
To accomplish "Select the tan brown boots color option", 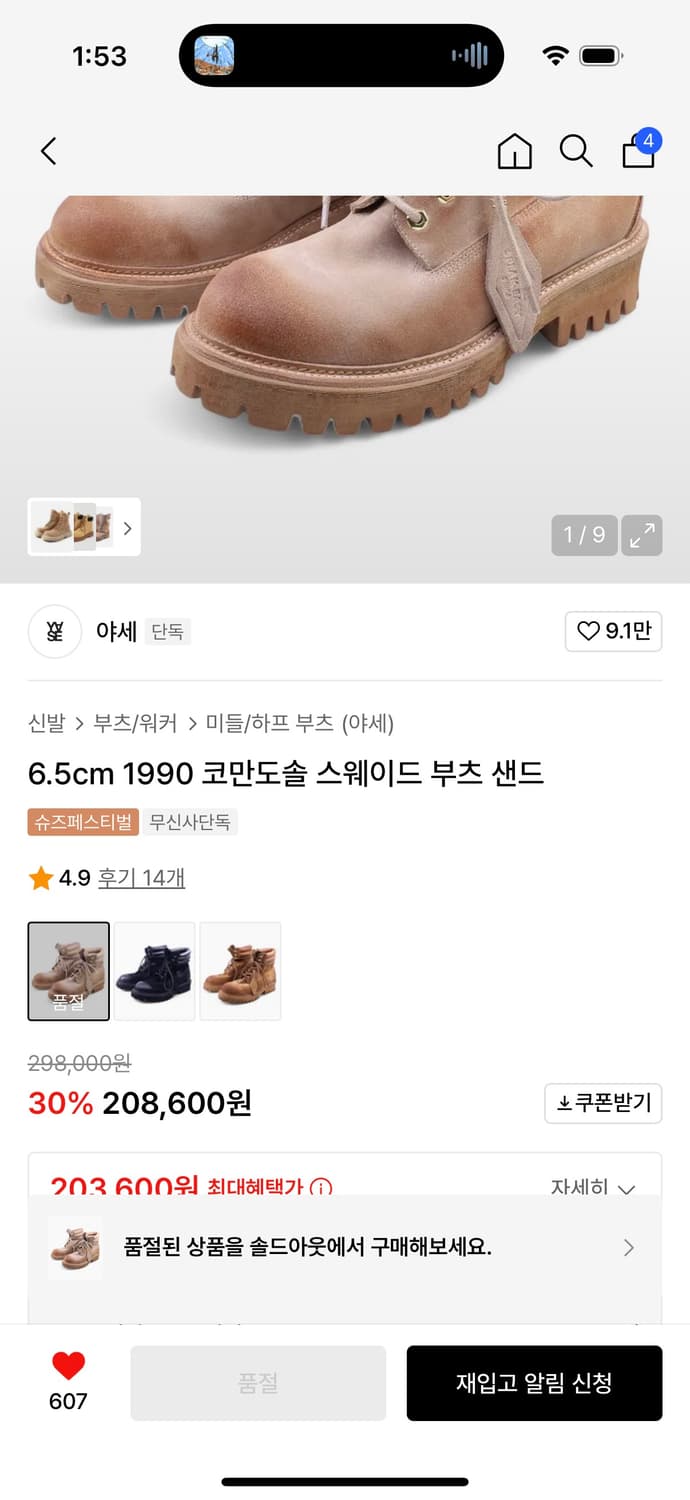I will pos(241,971).
